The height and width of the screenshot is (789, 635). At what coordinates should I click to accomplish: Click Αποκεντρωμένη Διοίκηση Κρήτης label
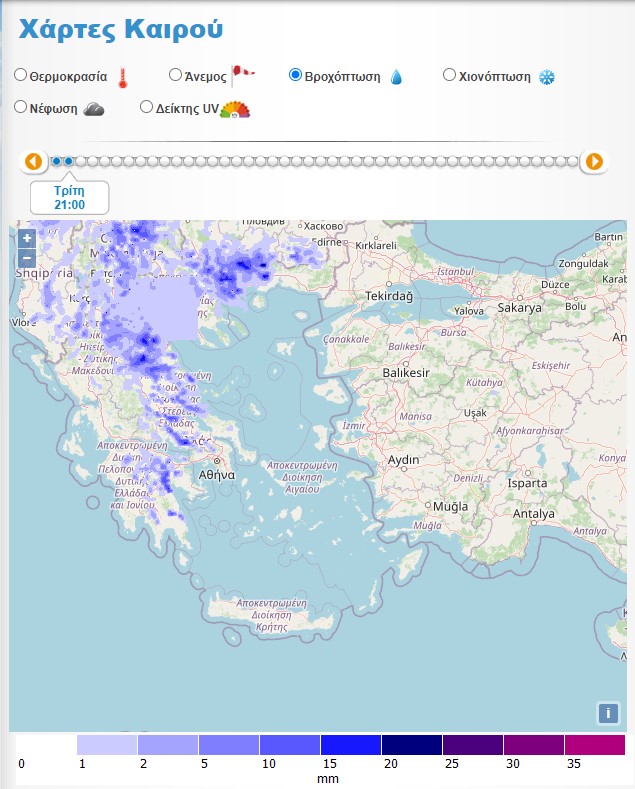point(271,614)
